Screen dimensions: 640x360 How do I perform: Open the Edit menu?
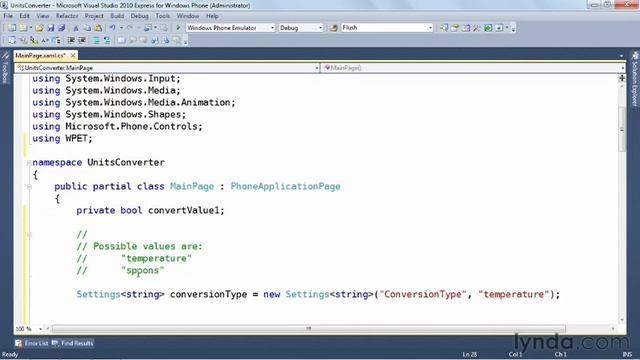click(24, 16)
